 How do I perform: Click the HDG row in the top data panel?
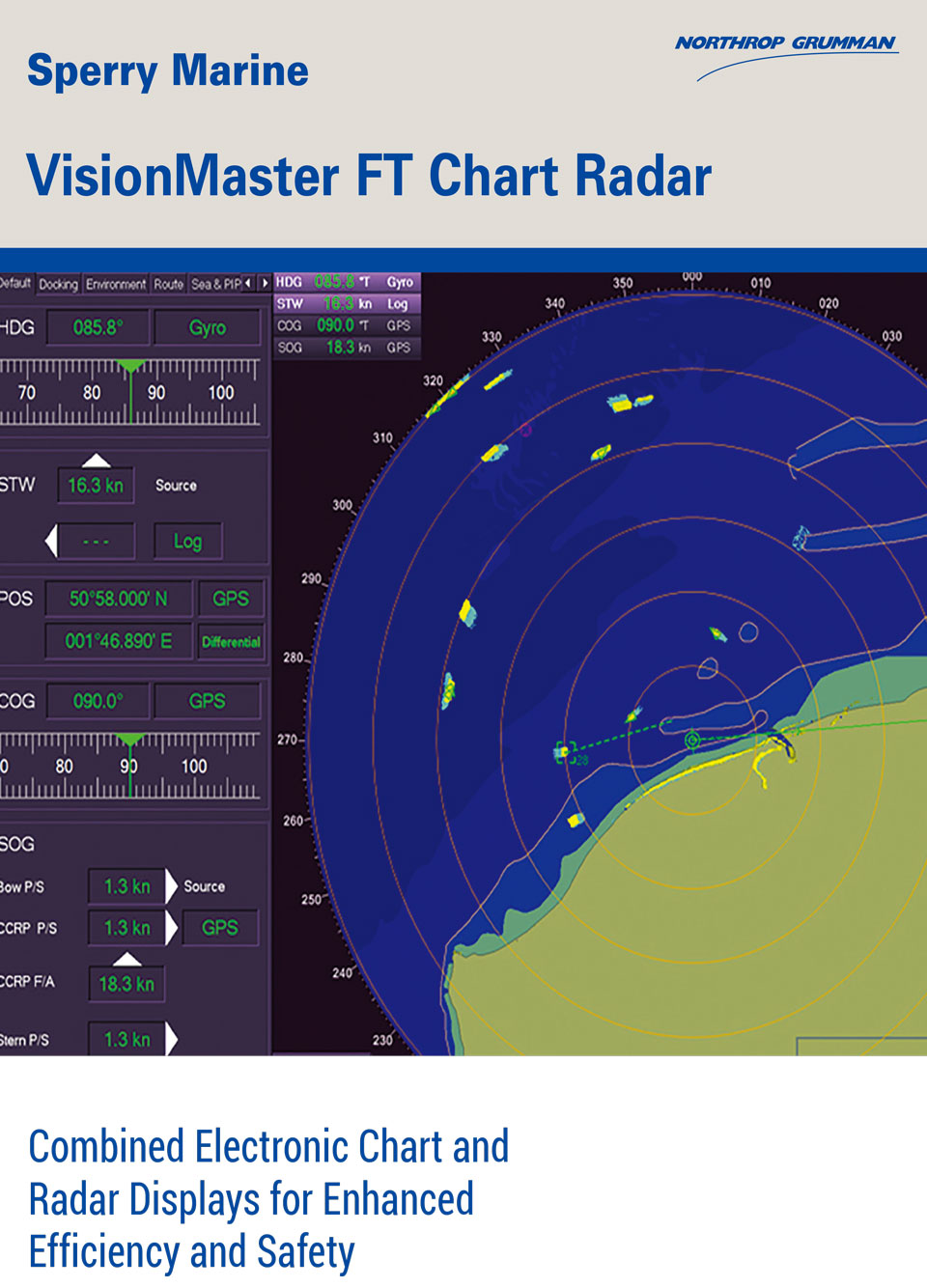347,283
